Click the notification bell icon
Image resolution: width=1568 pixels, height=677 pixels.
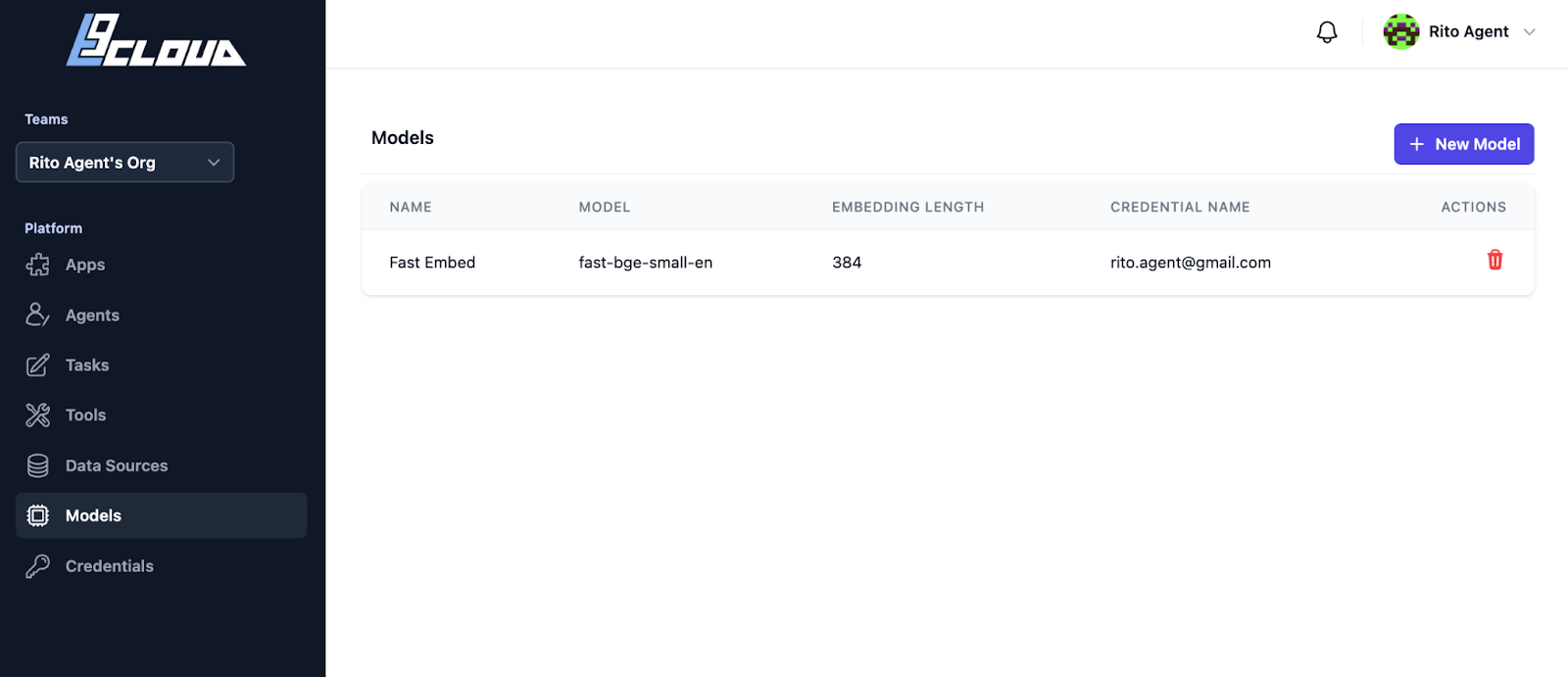1327,32
